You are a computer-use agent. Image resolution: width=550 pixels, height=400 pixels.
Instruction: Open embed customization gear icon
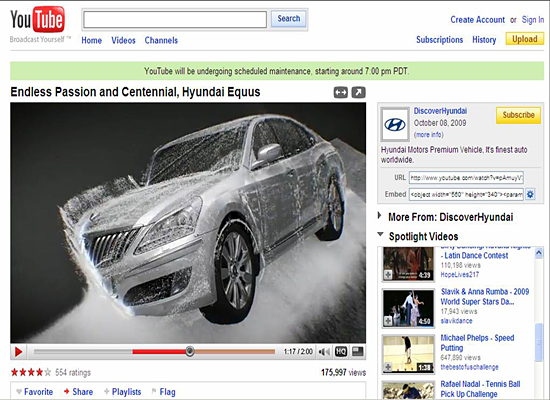point(530,194)
